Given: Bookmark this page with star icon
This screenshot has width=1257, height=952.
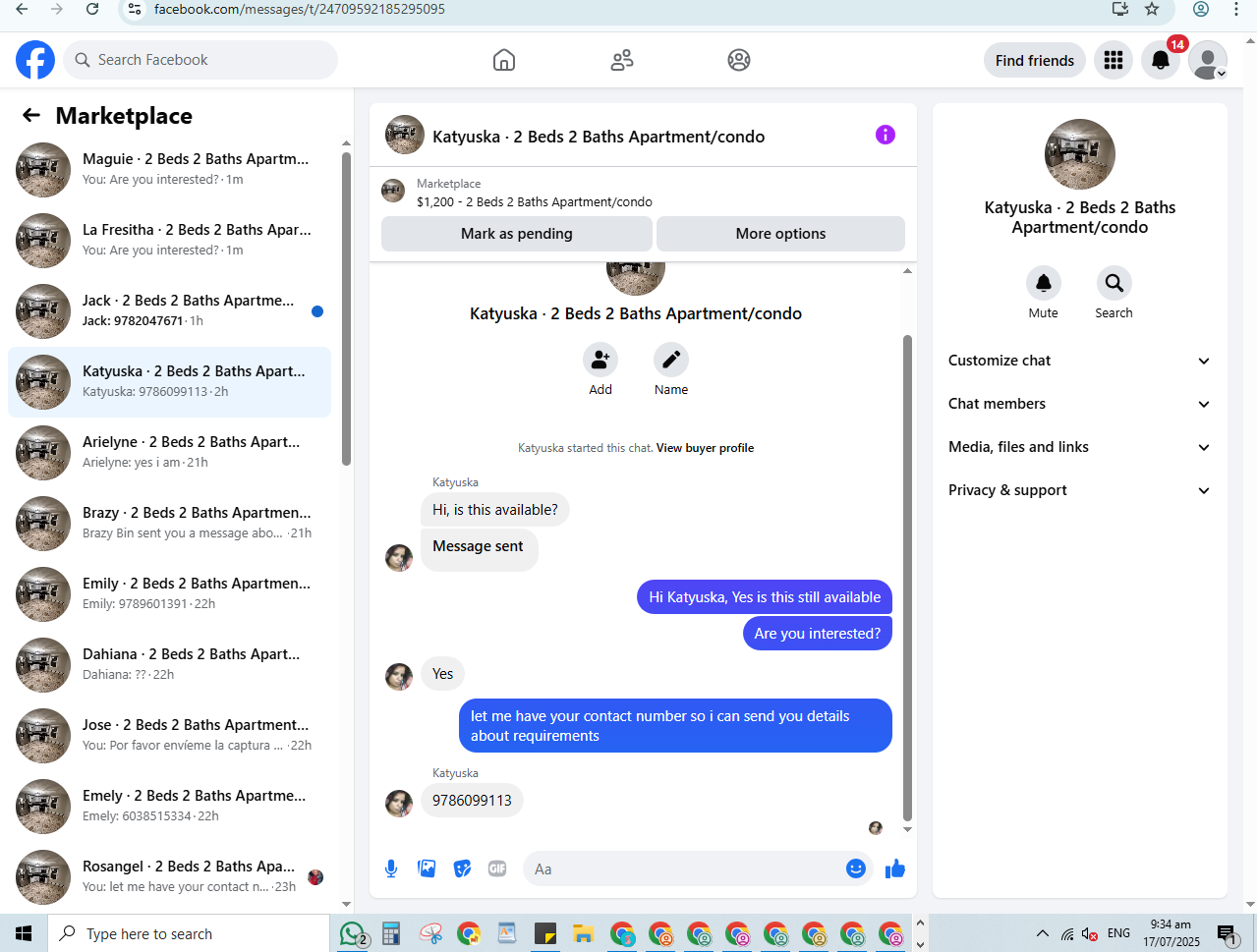Looking at the screenshot, I should [x=1152, y=9].
